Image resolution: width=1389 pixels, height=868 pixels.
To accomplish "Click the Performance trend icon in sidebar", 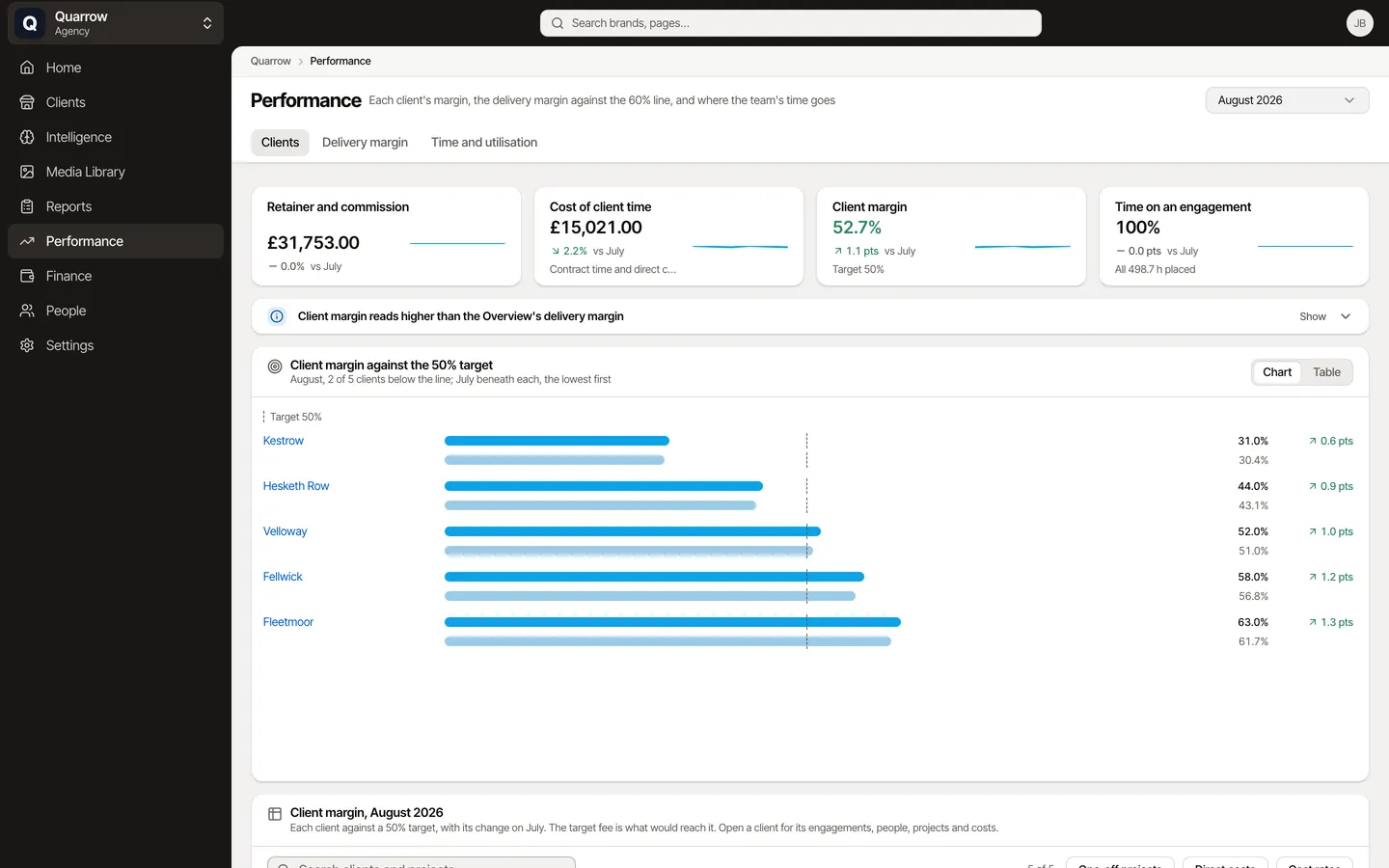I will (x=27, y=241).
